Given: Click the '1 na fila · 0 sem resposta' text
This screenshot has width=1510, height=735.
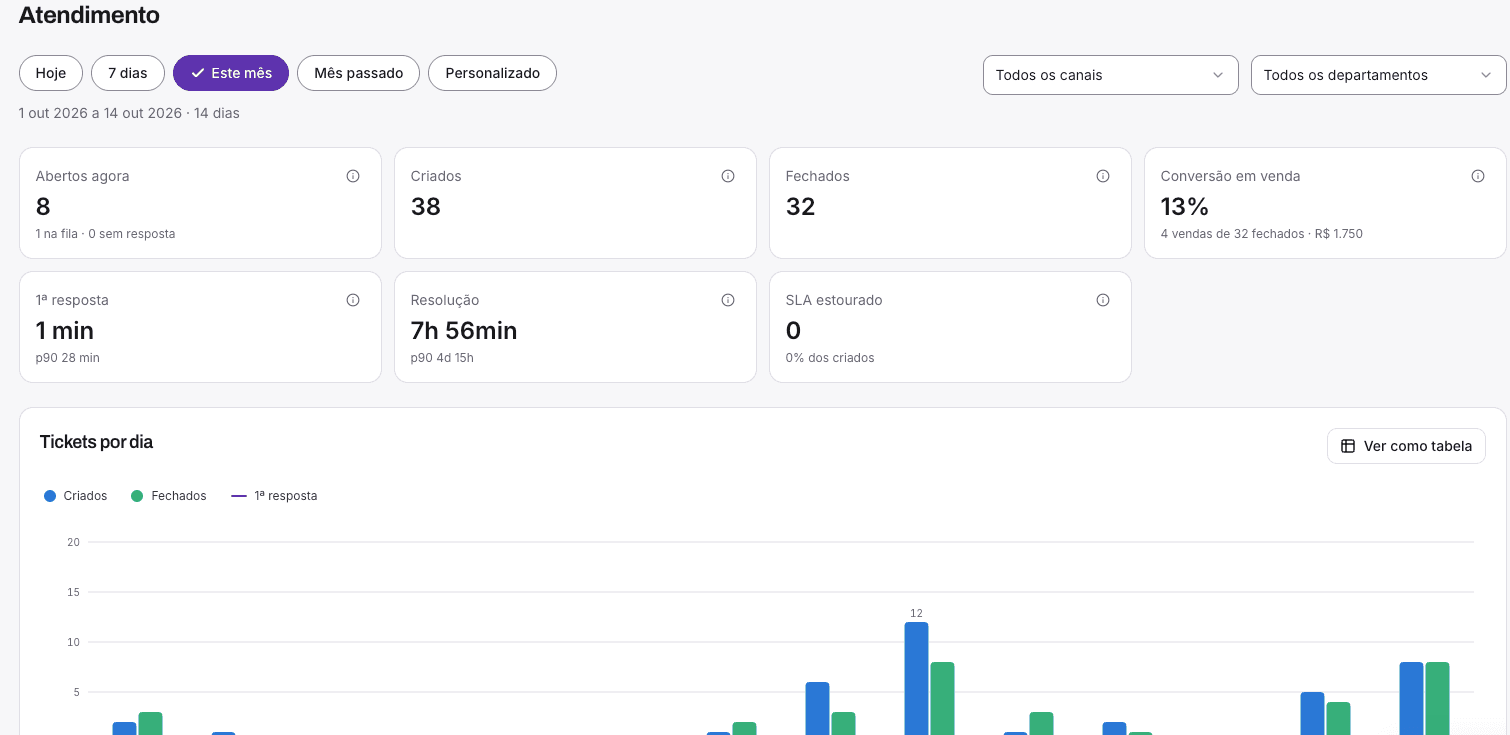Looking at the screenshot, I should click(x=105, y=234).
